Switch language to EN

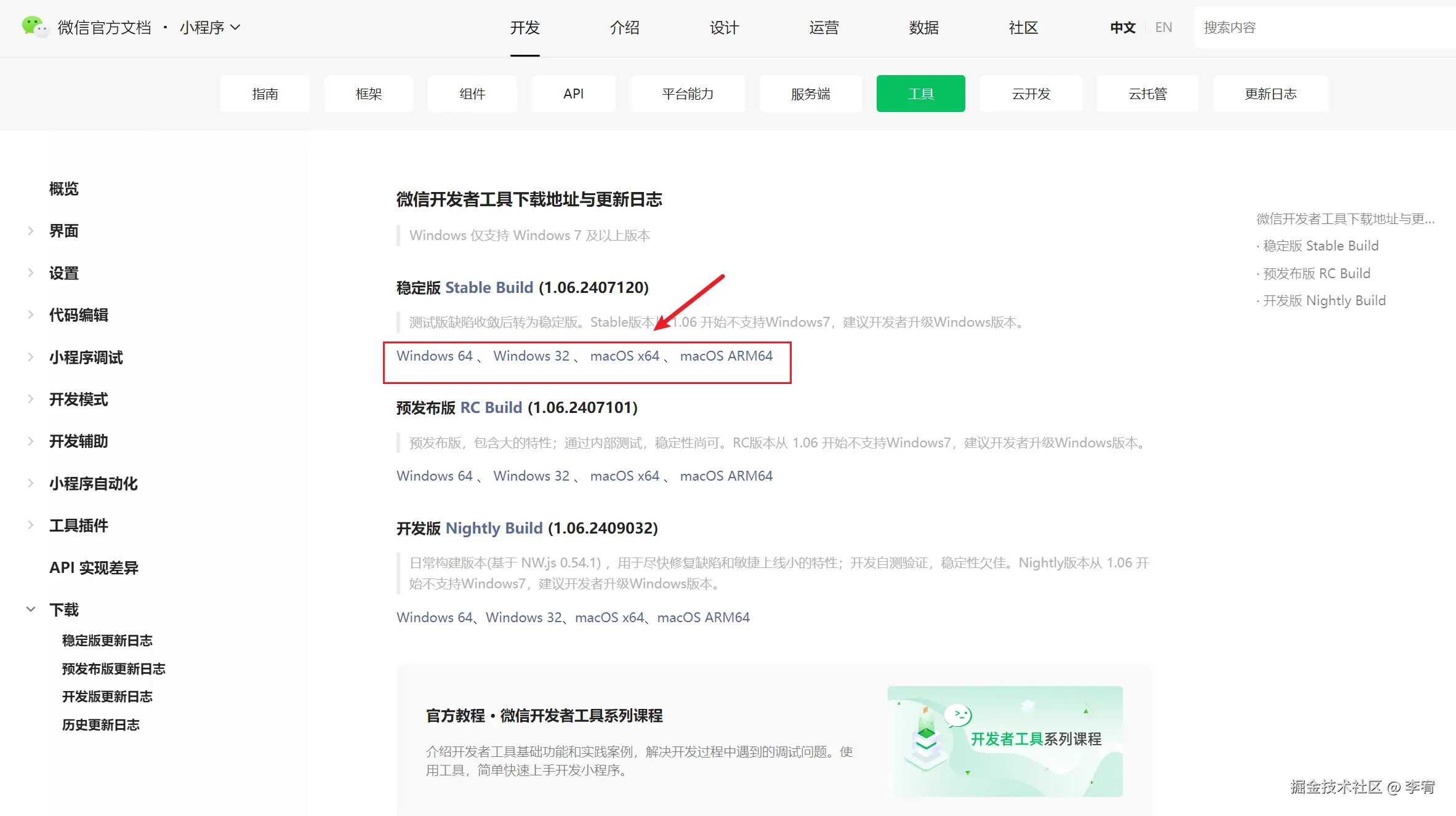coord(1163,28)
